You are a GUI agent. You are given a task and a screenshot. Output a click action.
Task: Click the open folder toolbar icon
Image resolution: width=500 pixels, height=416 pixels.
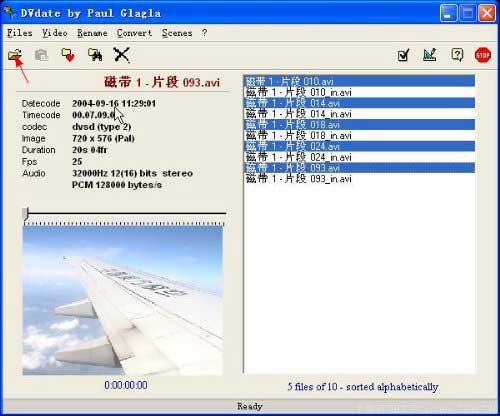click(x=15, y=55)
